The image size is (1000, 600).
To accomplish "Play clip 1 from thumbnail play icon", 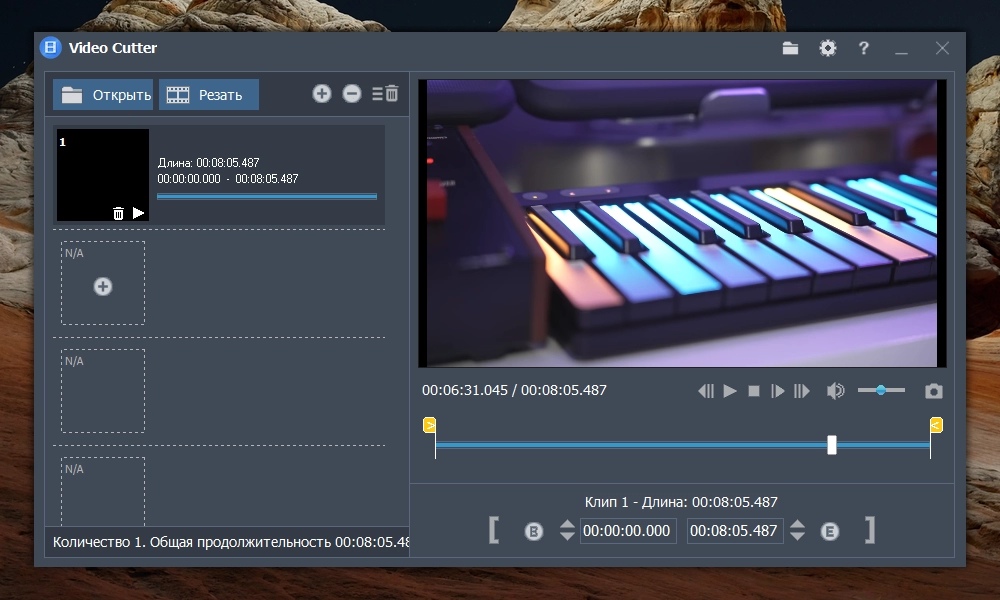I will point(138,213).
